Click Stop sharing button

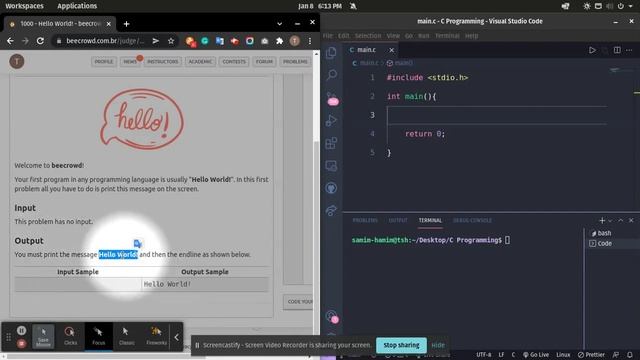401,345
